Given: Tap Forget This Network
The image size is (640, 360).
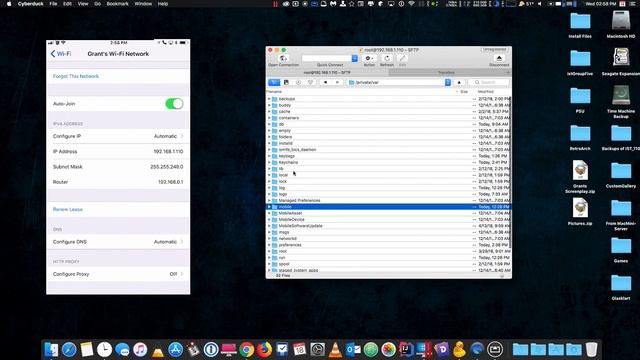Looking at the screenshot, I should (x=76, y=76).
